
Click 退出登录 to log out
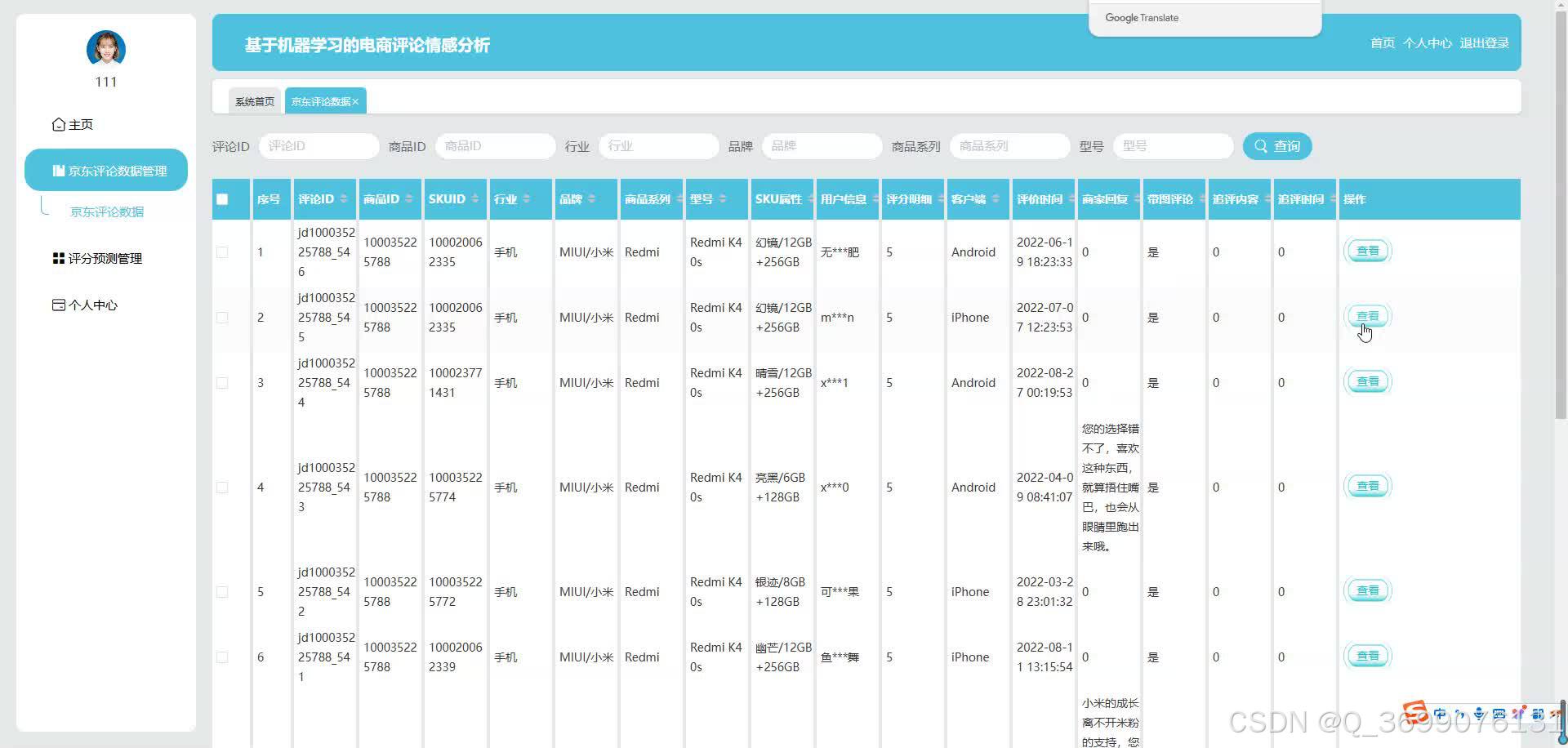(1485, 42)
